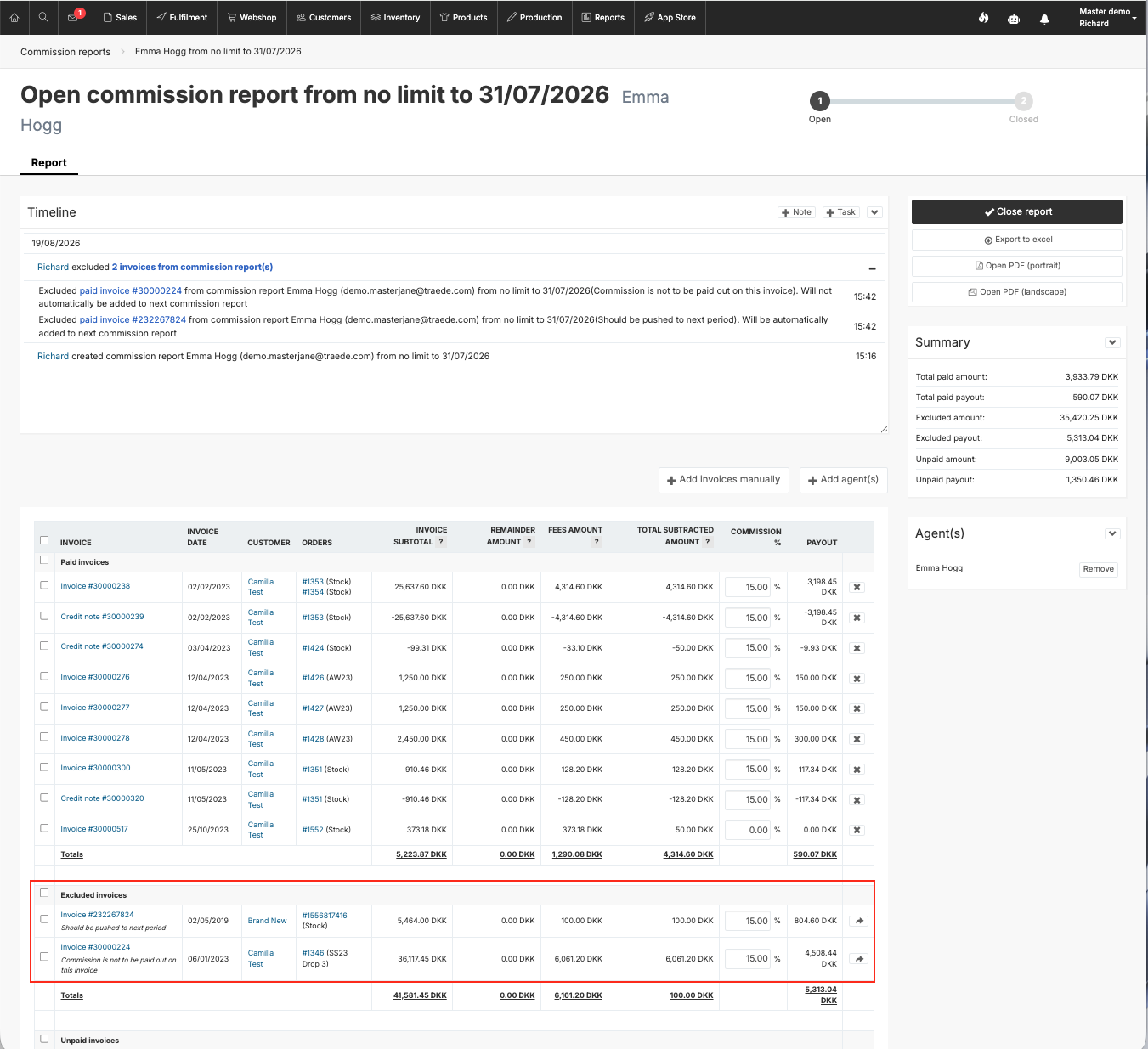Open the notifications bell icon
This screenshot has width=1148, height=1049.
point(1044,18)
